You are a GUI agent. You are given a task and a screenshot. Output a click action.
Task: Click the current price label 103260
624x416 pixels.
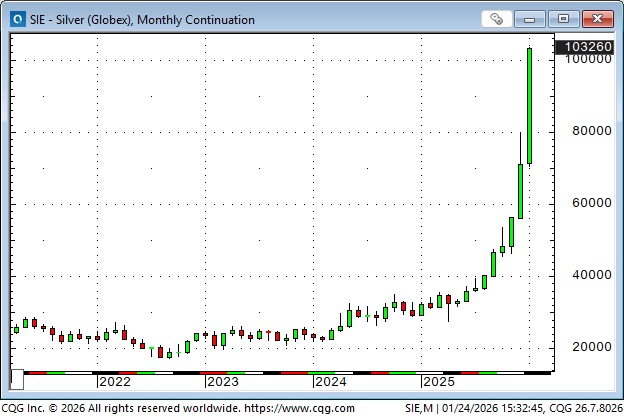[587, 47]
